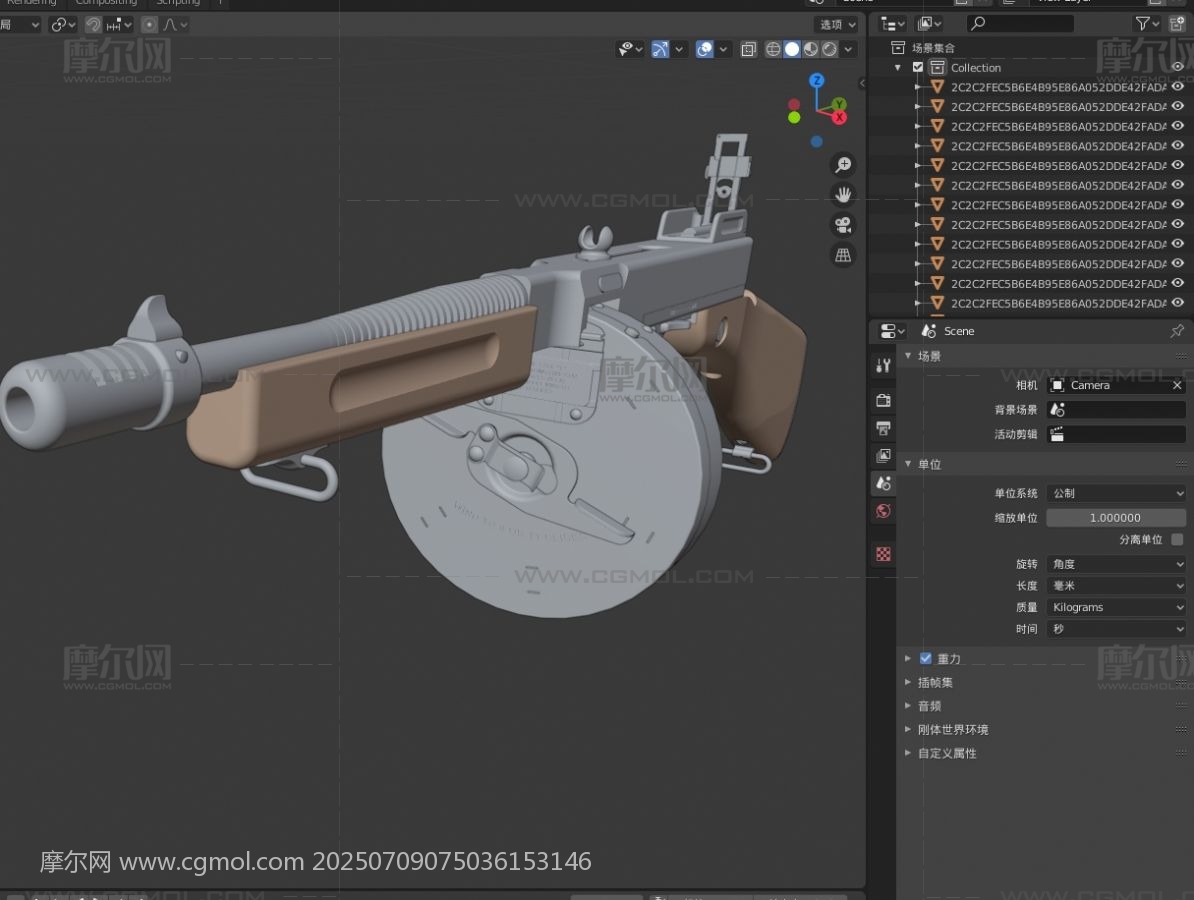Open the Texture properties tab

pyautogui.click(x=883, y=554)
